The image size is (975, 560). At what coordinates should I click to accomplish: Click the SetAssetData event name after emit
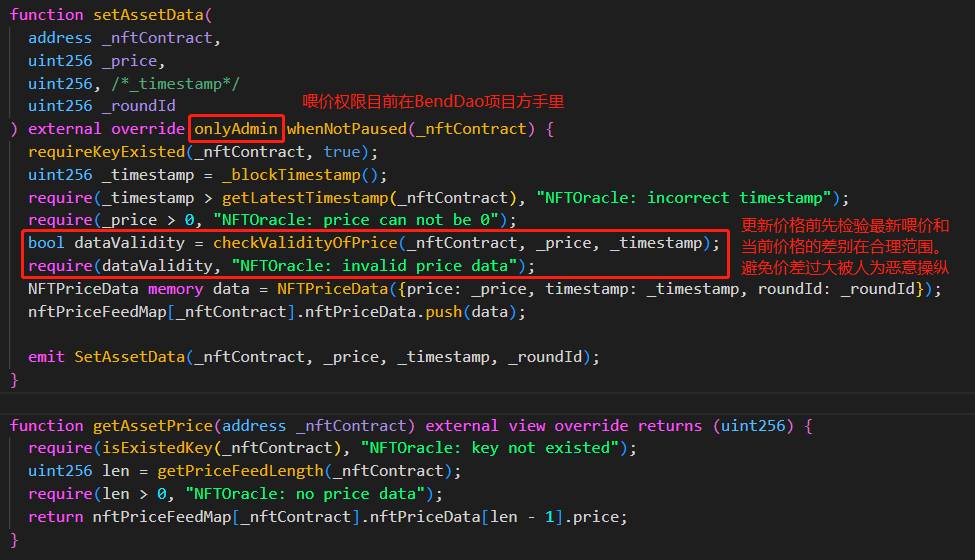point(129,357)
